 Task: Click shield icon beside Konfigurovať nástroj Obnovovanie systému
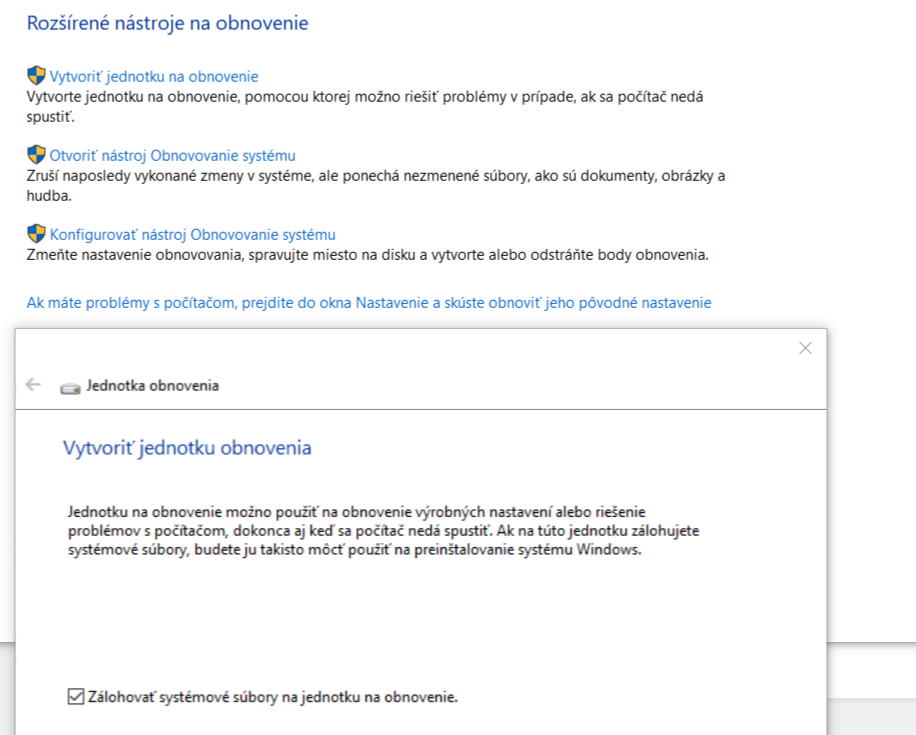pos(36,234)
